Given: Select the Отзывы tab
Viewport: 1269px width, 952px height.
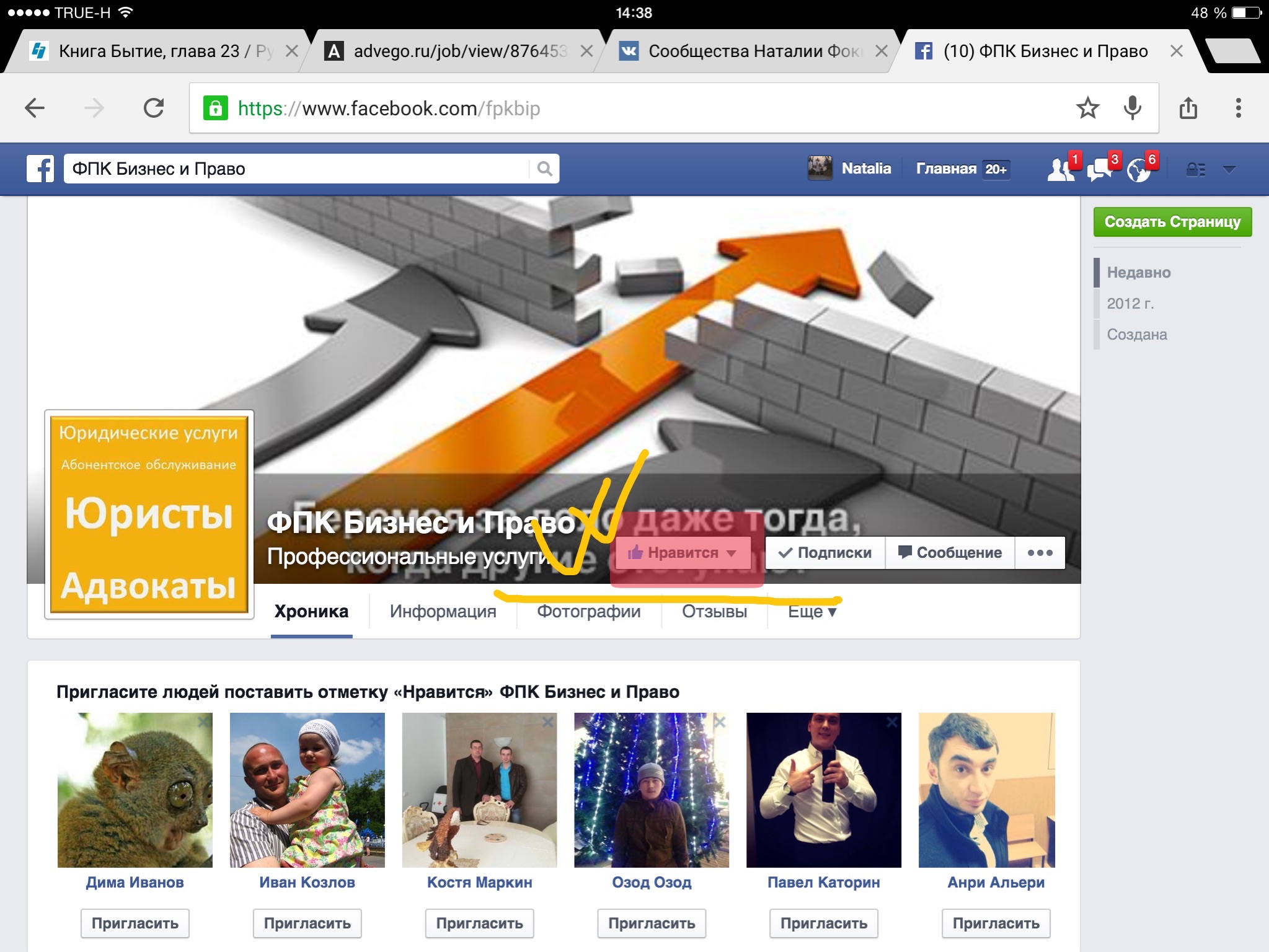Looking at the screenshot, I should (714, 612).
